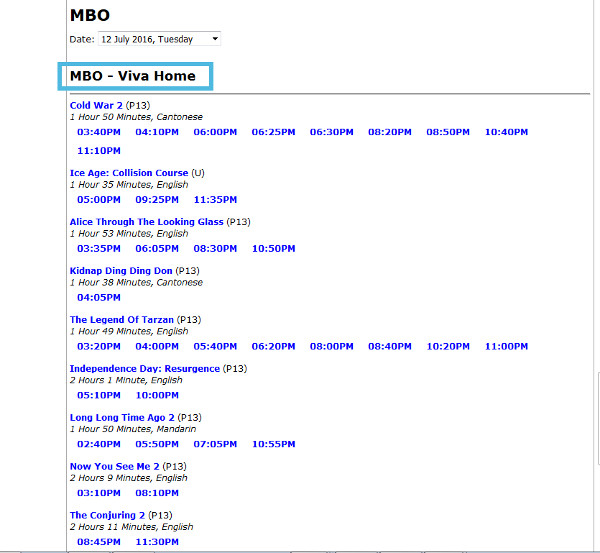Open Ice Age: Collision Course movie link

pyautogui.click(x=129, y=173)
